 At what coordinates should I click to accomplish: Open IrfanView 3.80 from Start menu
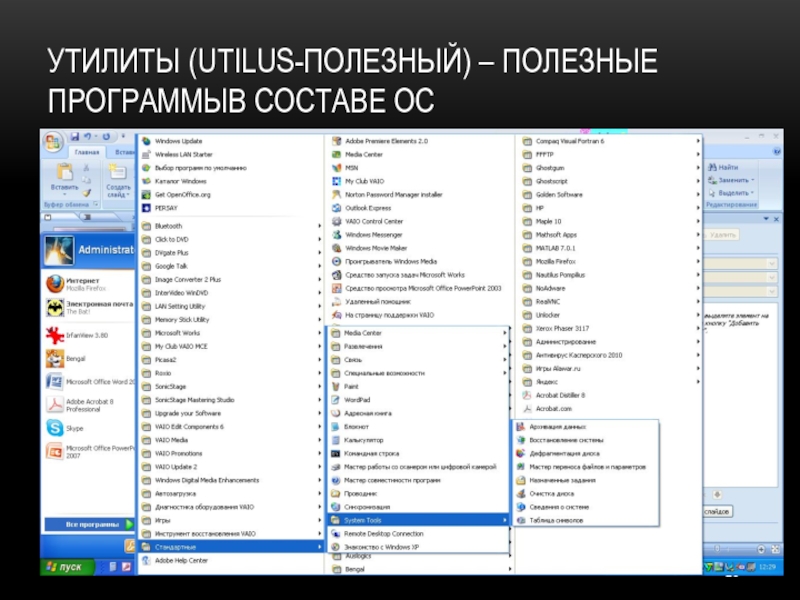(x=87, y=335)
